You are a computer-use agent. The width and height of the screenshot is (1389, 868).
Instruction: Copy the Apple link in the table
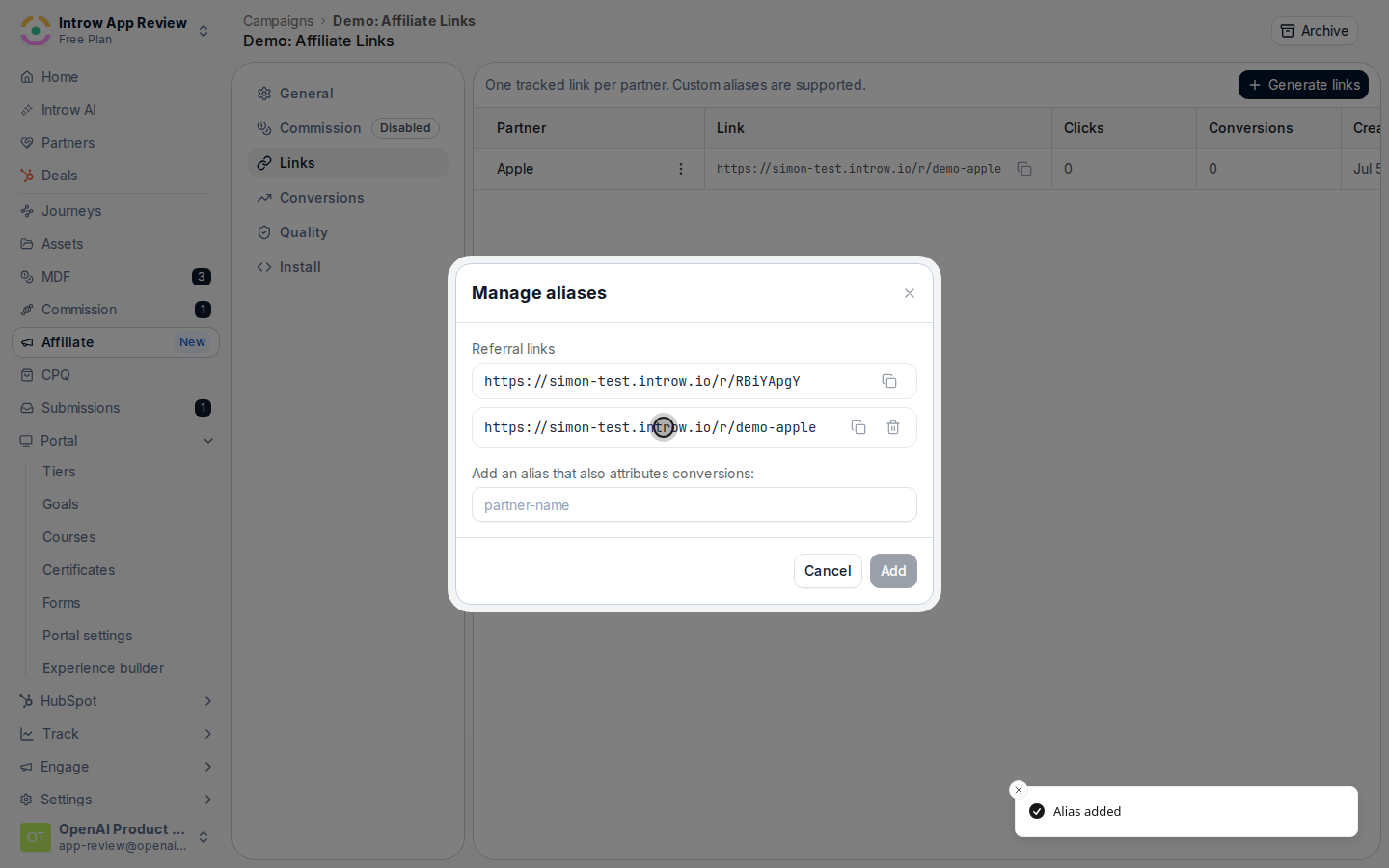point(1024,169)
